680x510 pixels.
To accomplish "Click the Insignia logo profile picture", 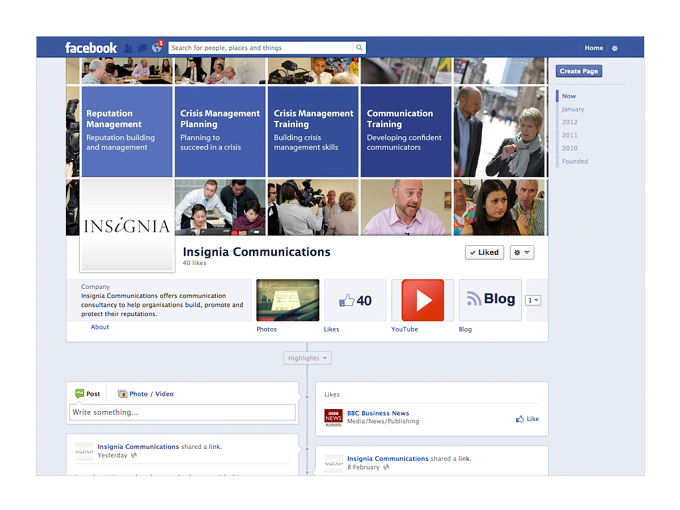I will (127, 226).
